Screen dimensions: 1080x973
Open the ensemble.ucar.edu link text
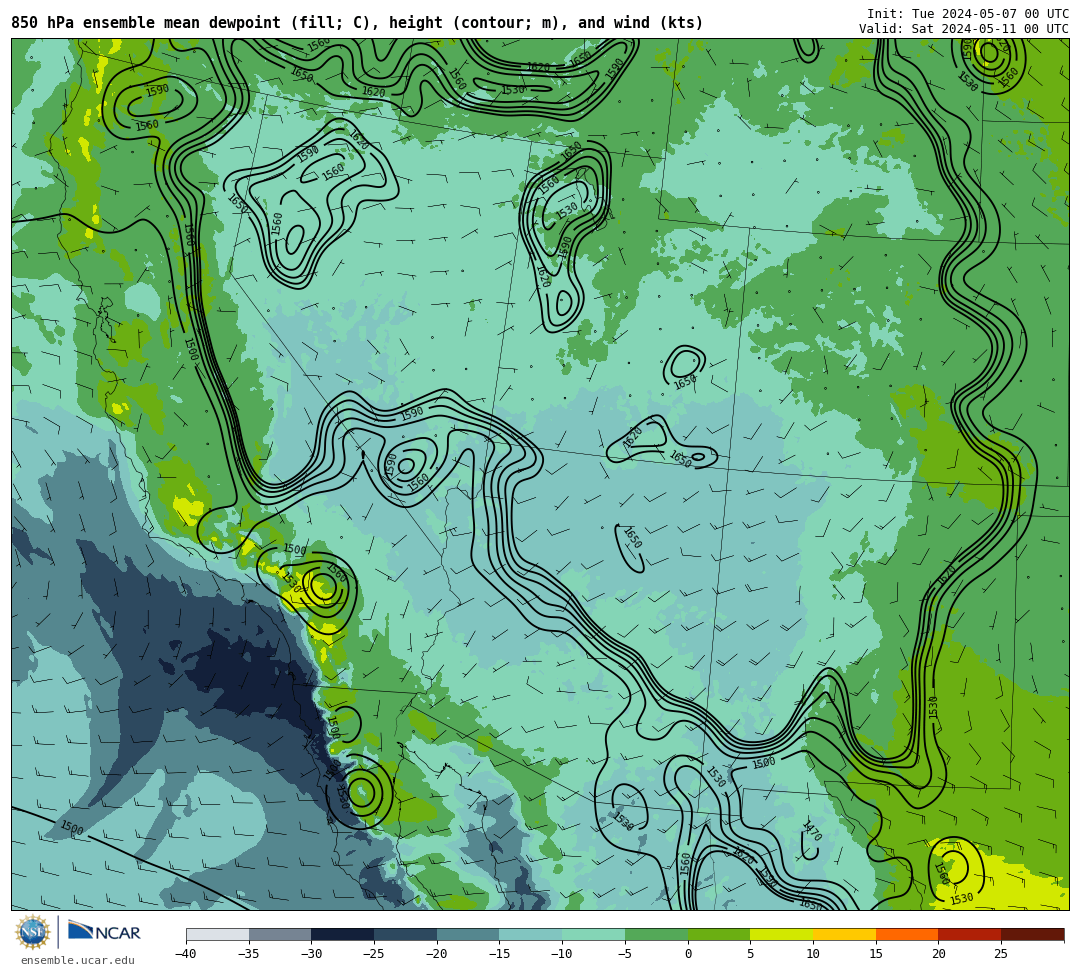coord(77,960)
